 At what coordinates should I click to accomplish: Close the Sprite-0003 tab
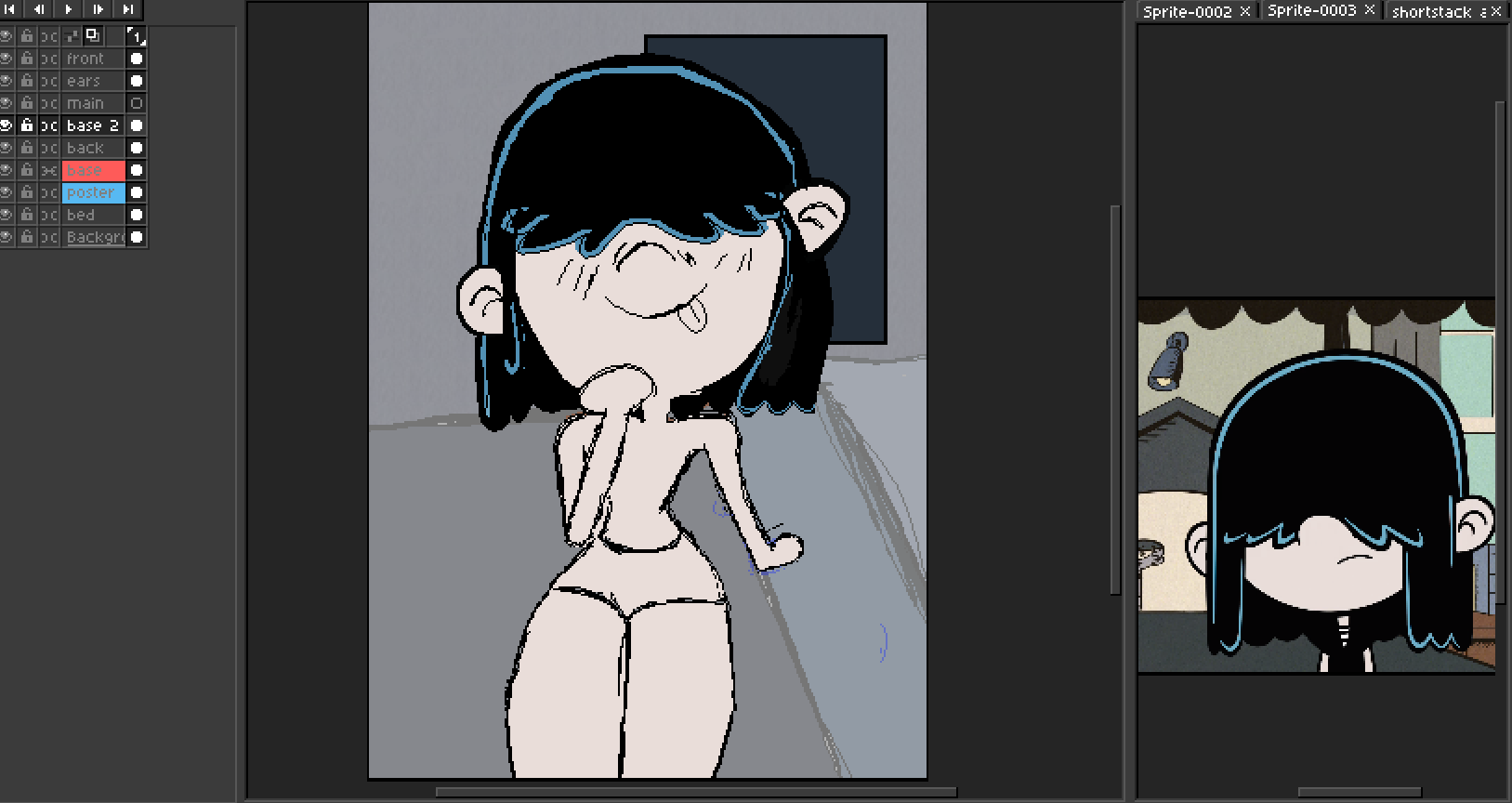coord(1370,10)
